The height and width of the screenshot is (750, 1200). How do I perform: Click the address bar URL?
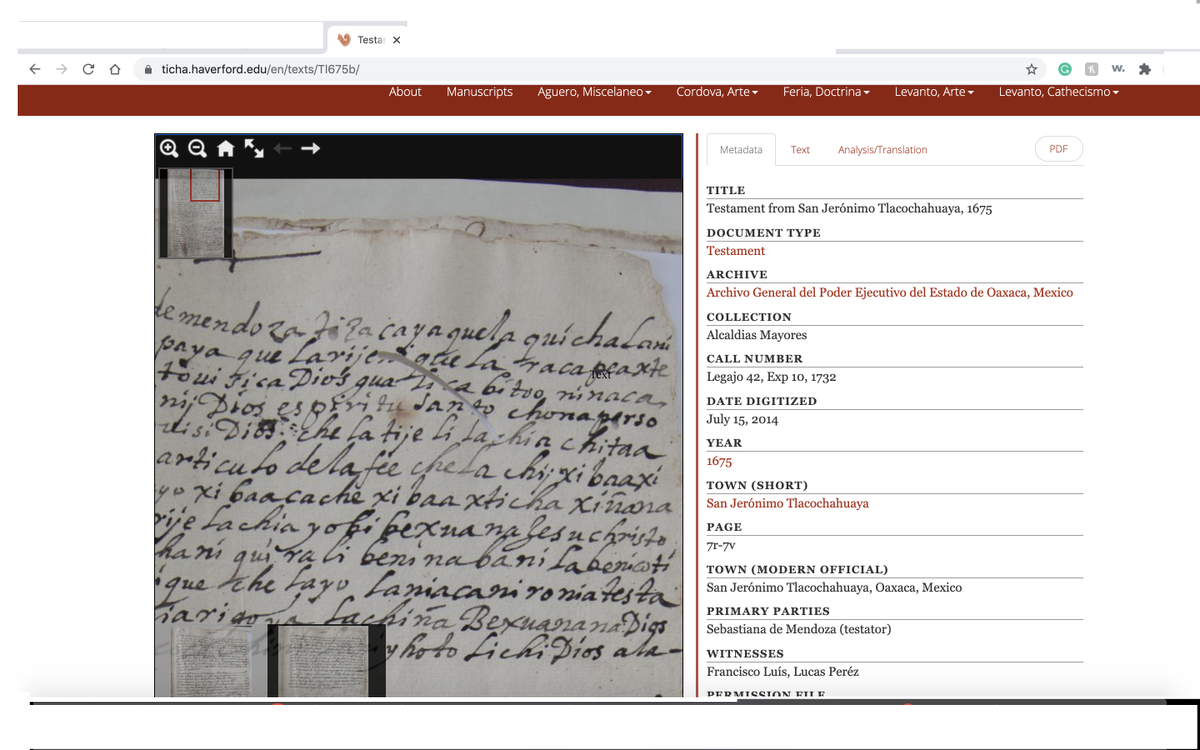tap(260, 69)
